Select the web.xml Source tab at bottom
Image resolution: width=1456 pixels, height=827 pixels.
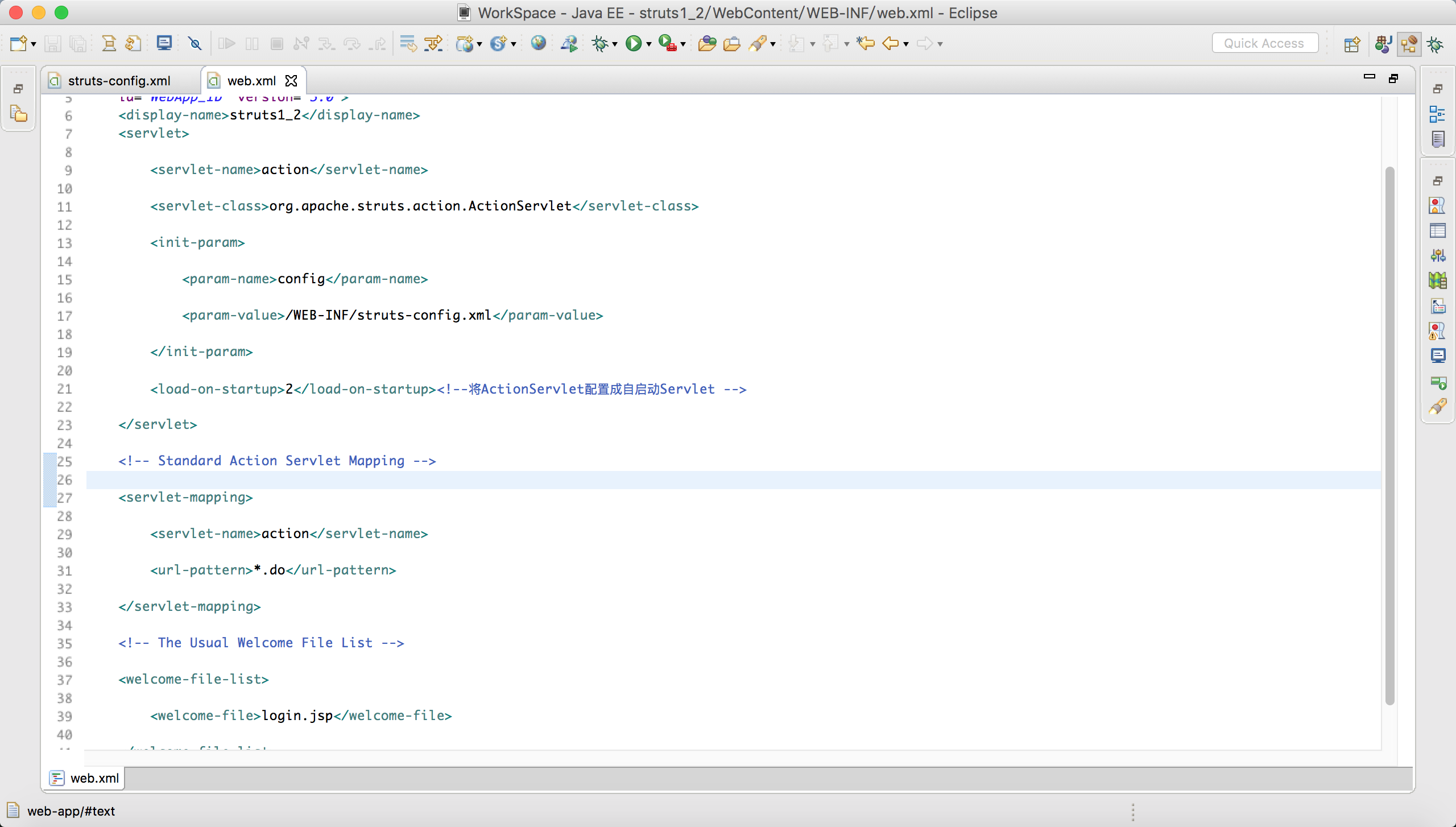click(85, 778)
